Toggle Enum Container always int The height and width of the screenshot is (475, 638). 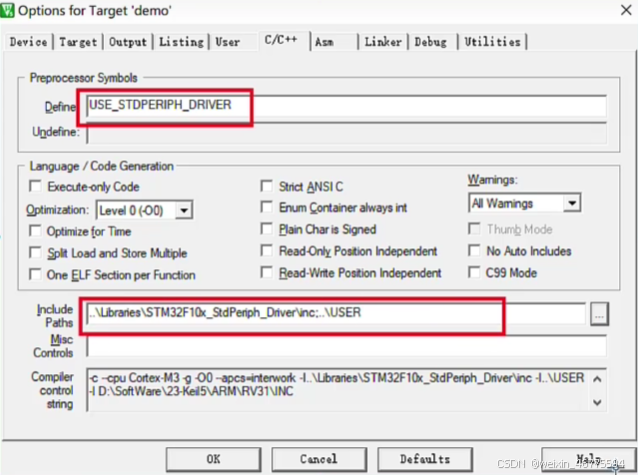[267, 207]
